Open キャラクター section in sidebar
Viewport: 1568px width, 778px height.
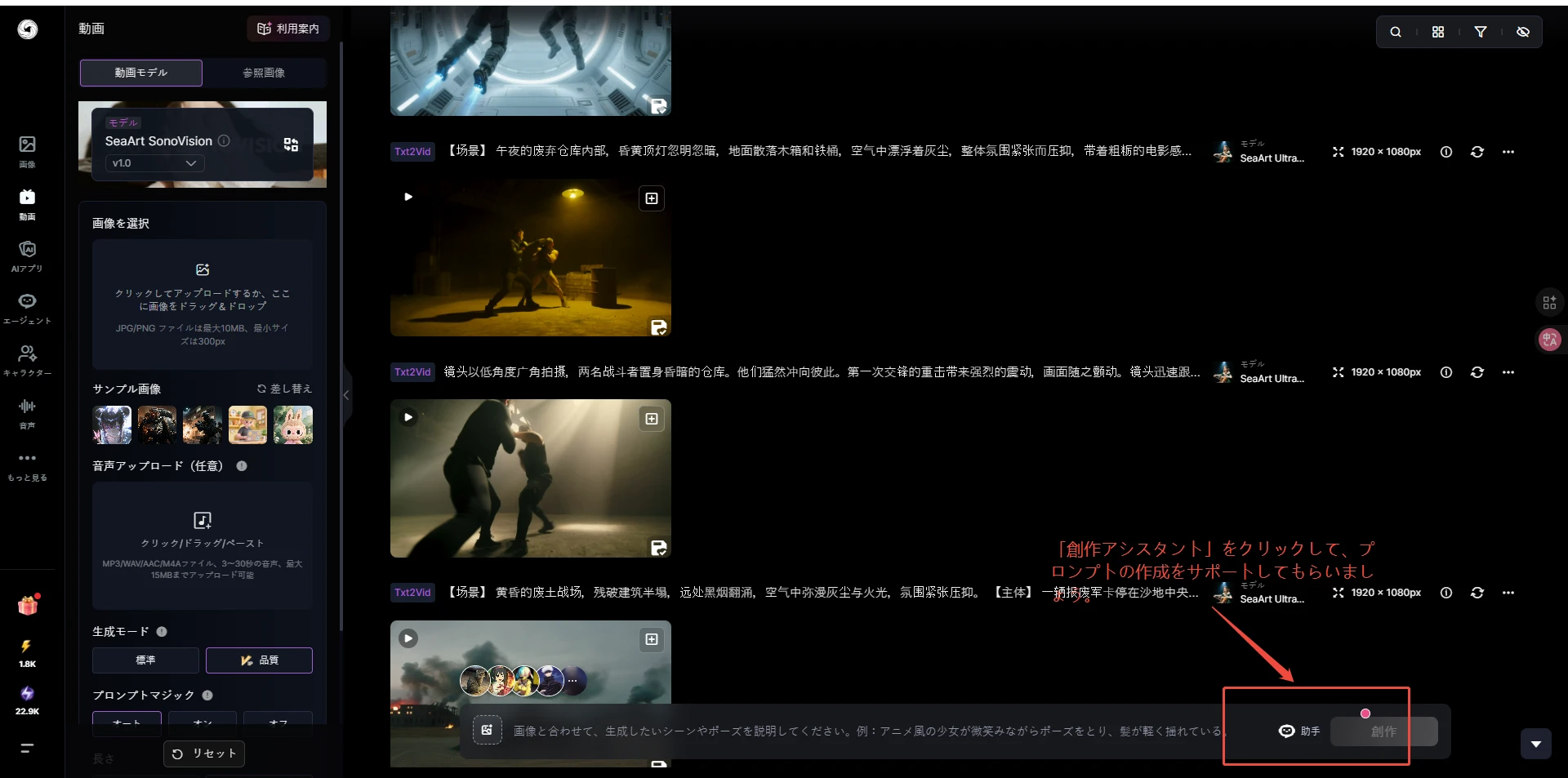pyautogui.click(x=27, y=359)
